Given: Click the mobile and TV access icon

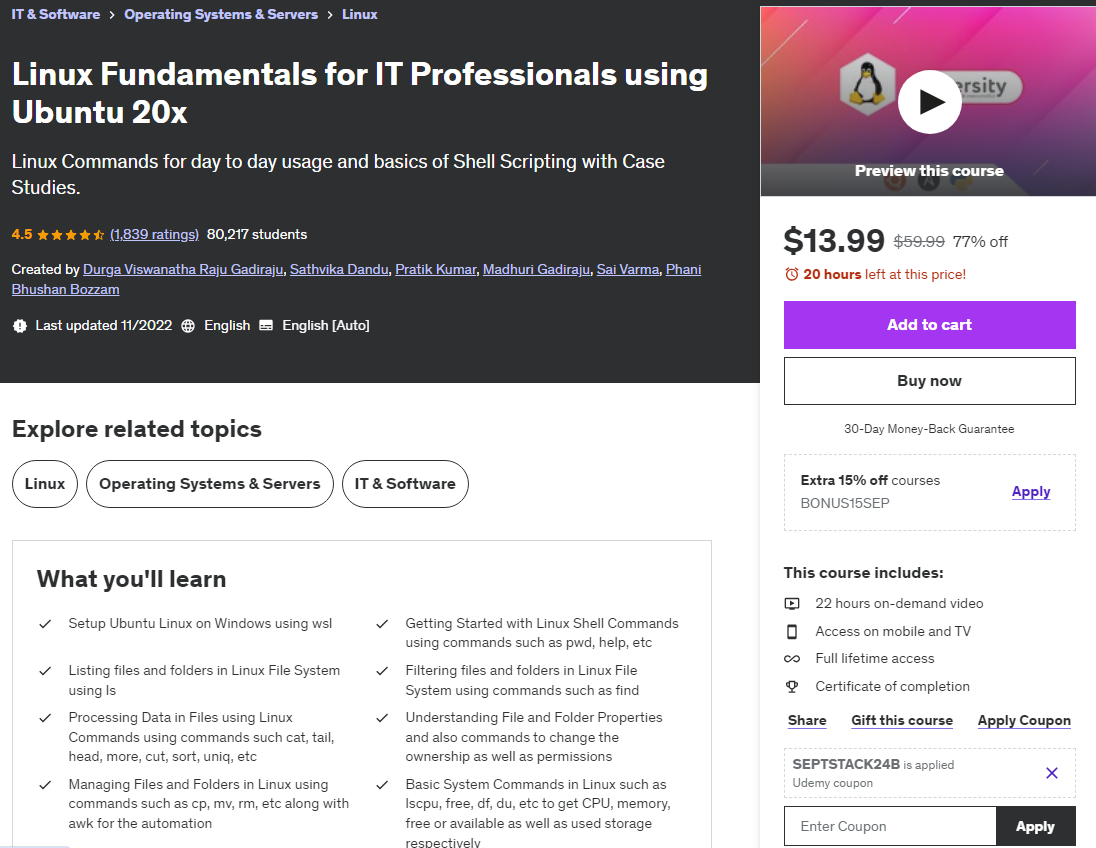Looking at the screenshot, I should (792, 631).
